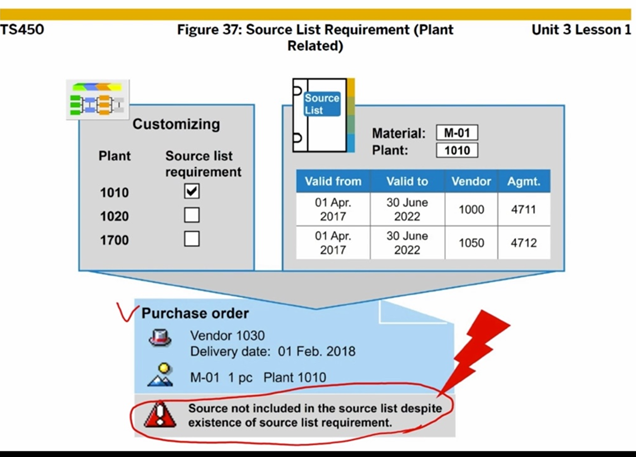
Task: Check source list requirement for plant 1700
Action: click(x=191, y=239)
